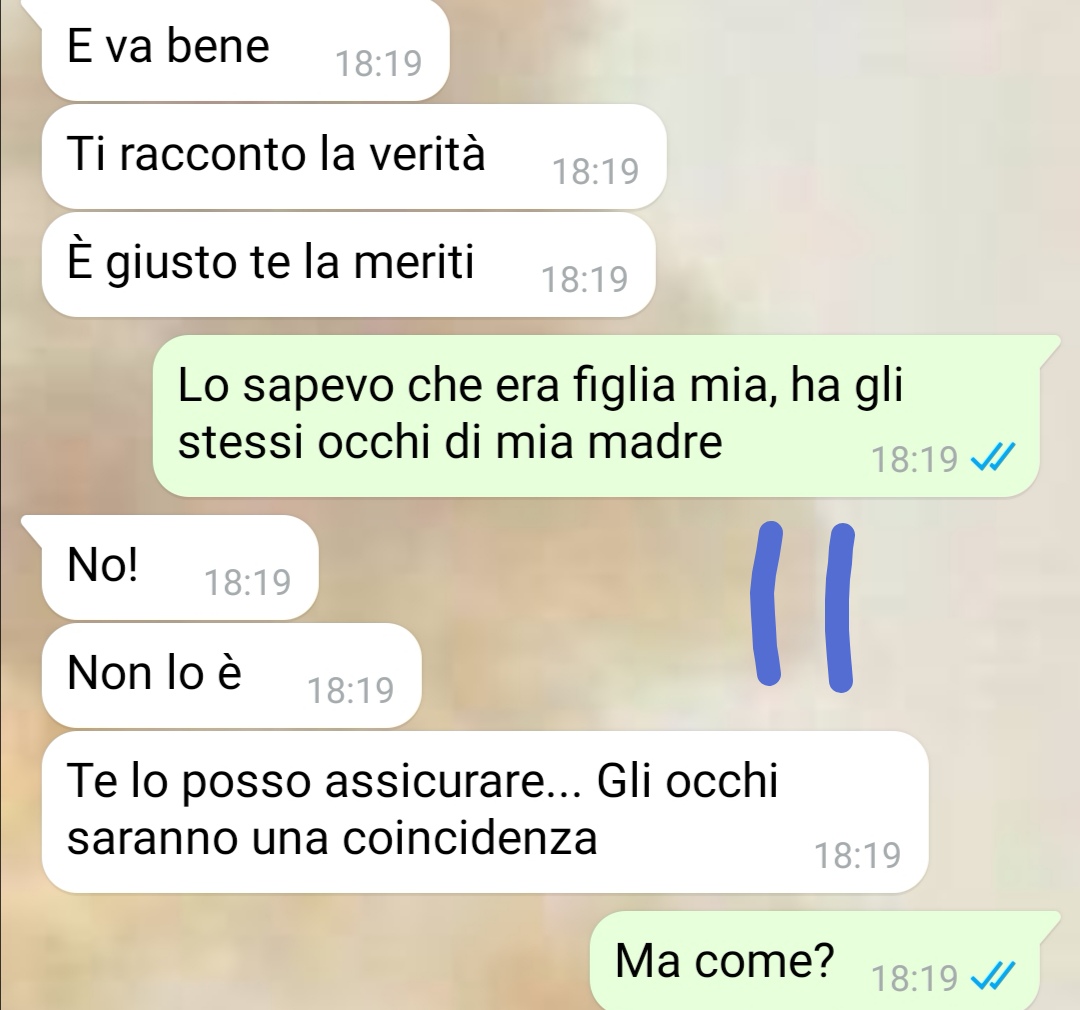Click the timestamp beside "Ti racconto la verità"
This screenshot has width=1080, height=1010.
[x=596, y=172]
